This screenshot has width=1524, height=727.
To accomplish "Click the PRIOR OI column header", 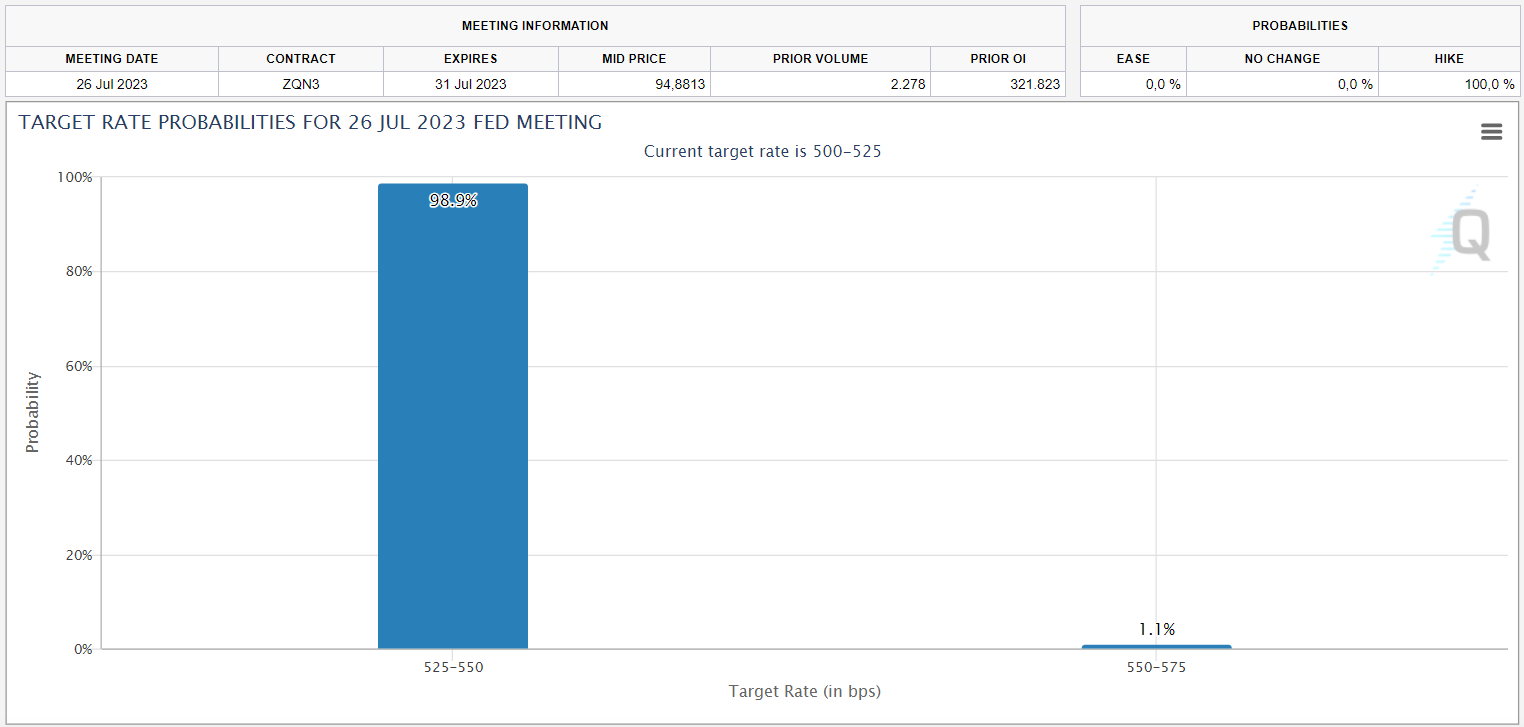I will [998, 59].
